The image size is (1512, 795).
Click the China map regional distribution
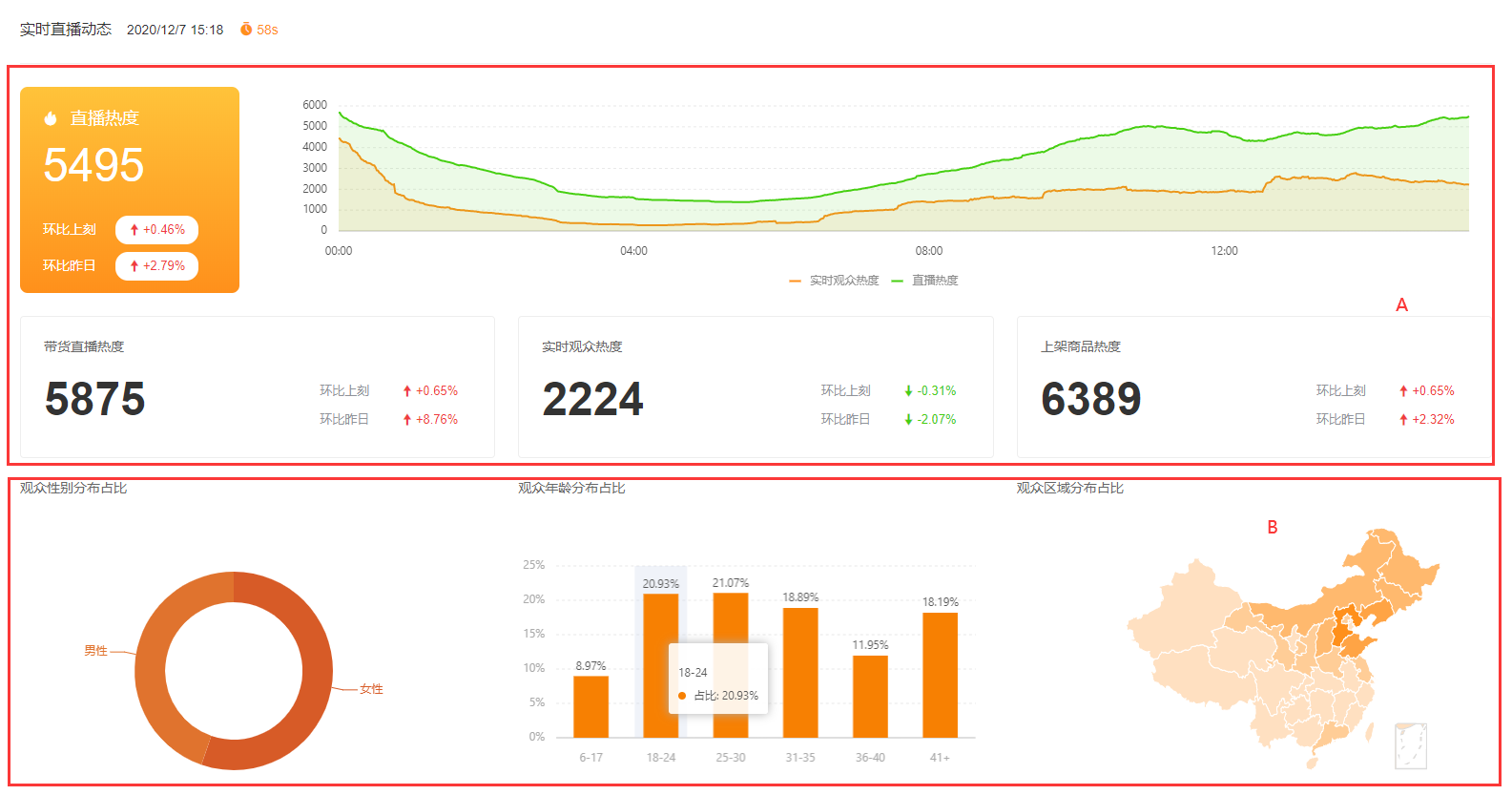click(x=1283, y=649)
